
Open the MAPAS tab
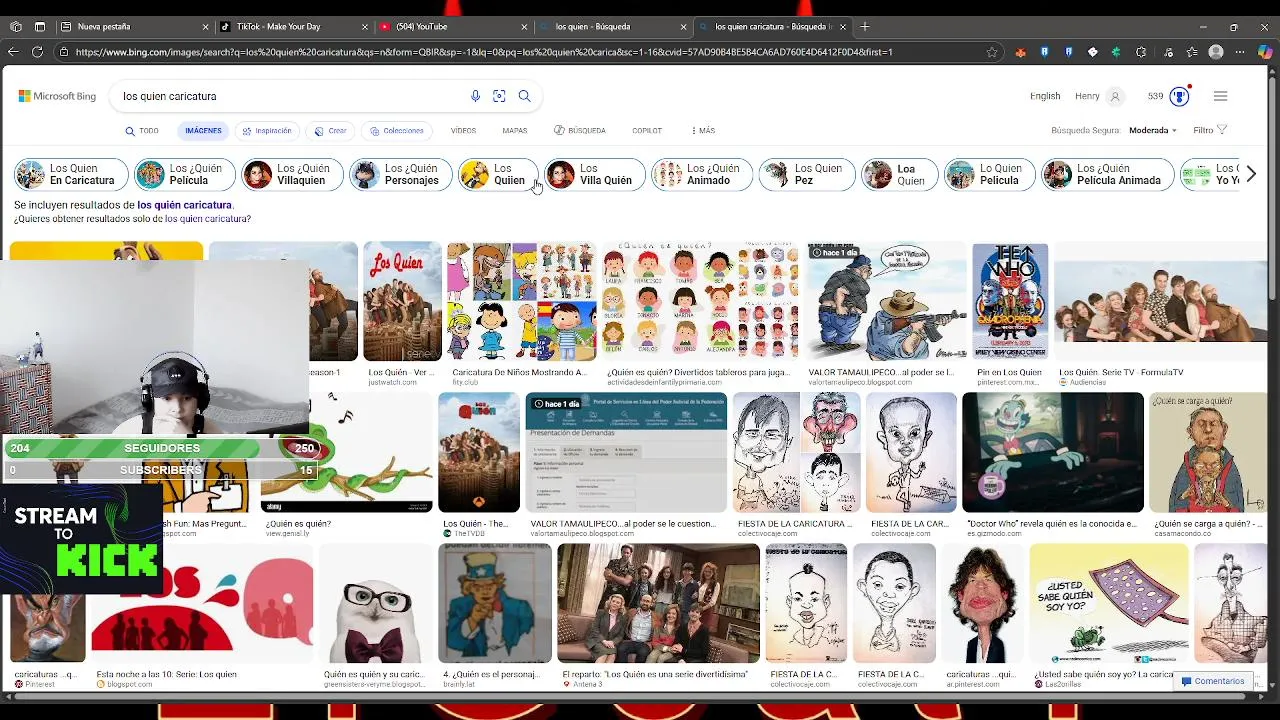pyautogui.click(x=515, y=131)
